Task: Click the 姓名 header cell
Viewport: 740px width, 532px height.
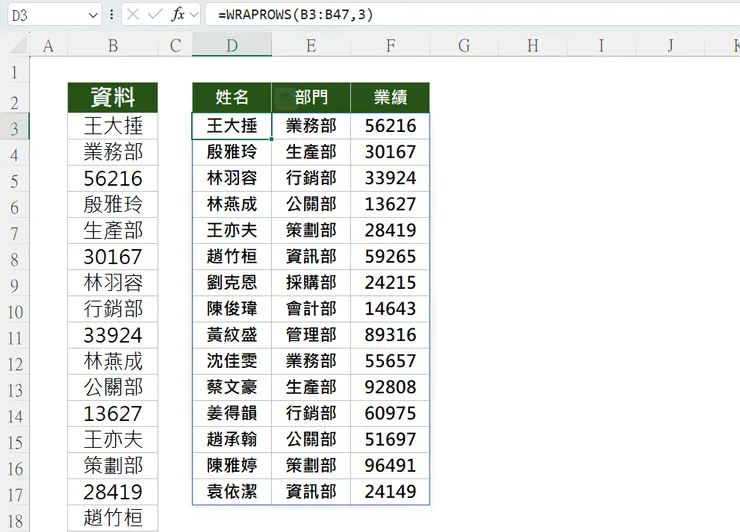Action: pos(232,98)
